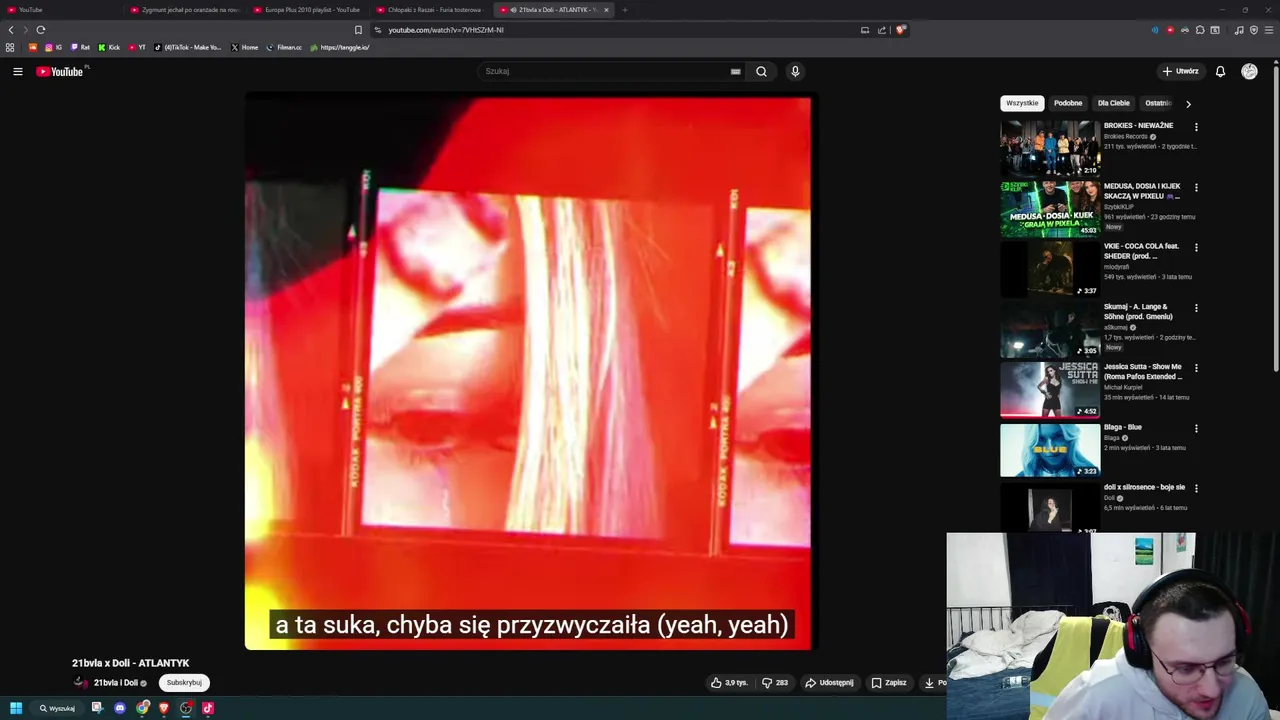Viewport: 1280px width, 720px height.
Task: Open options menu for VKIE video
Action: click(x=1196, y=247)
